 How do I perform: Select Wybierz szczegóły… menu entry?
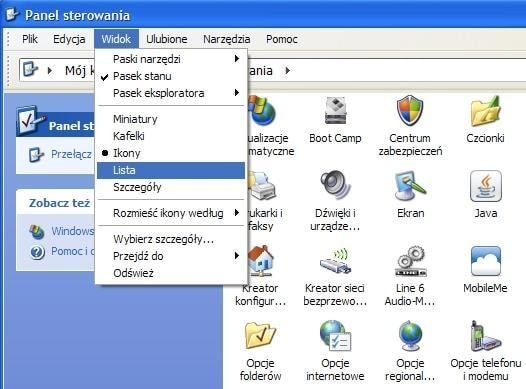point(171,239)
